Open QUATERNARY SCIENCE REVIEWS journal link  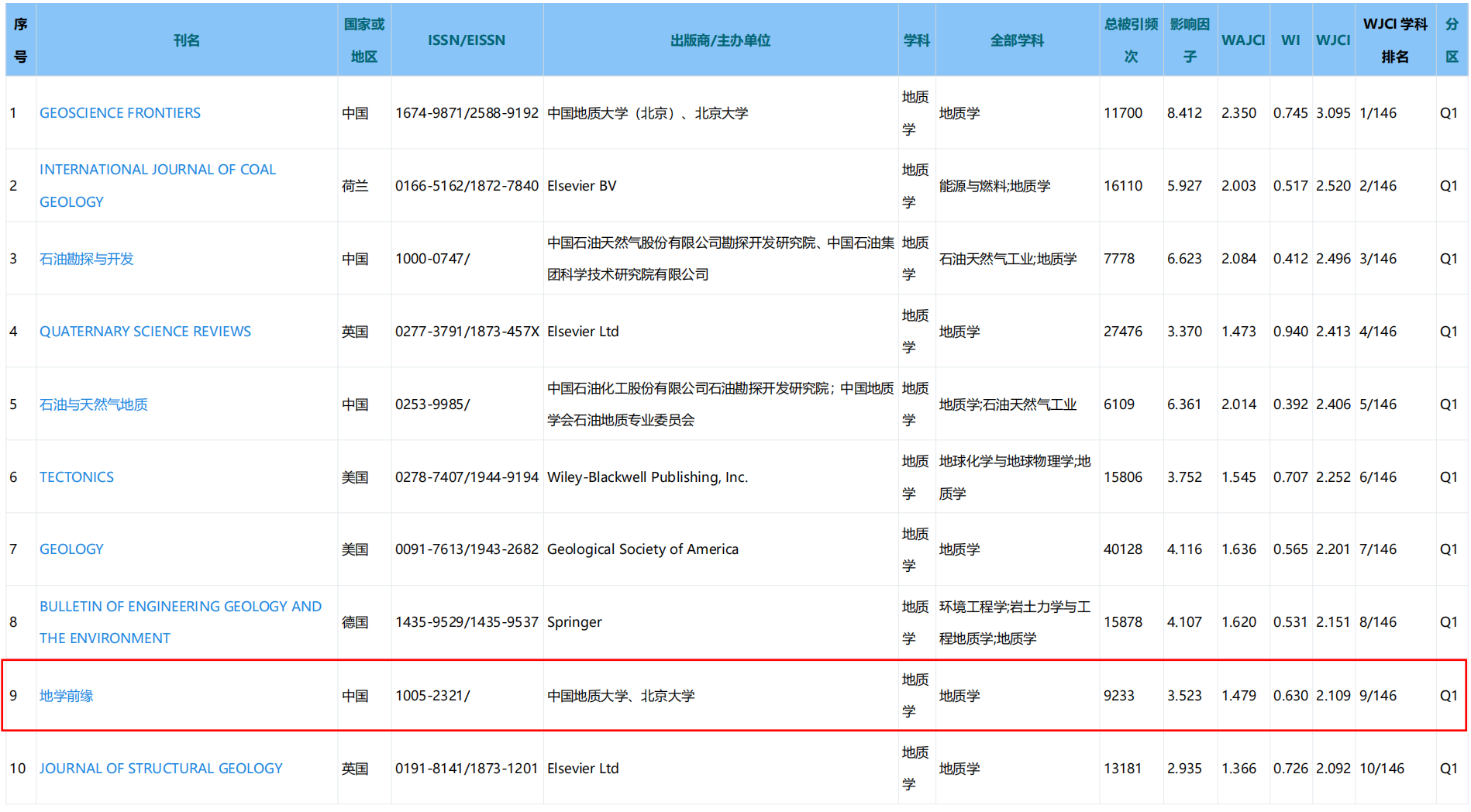click(x=145, y=332)
